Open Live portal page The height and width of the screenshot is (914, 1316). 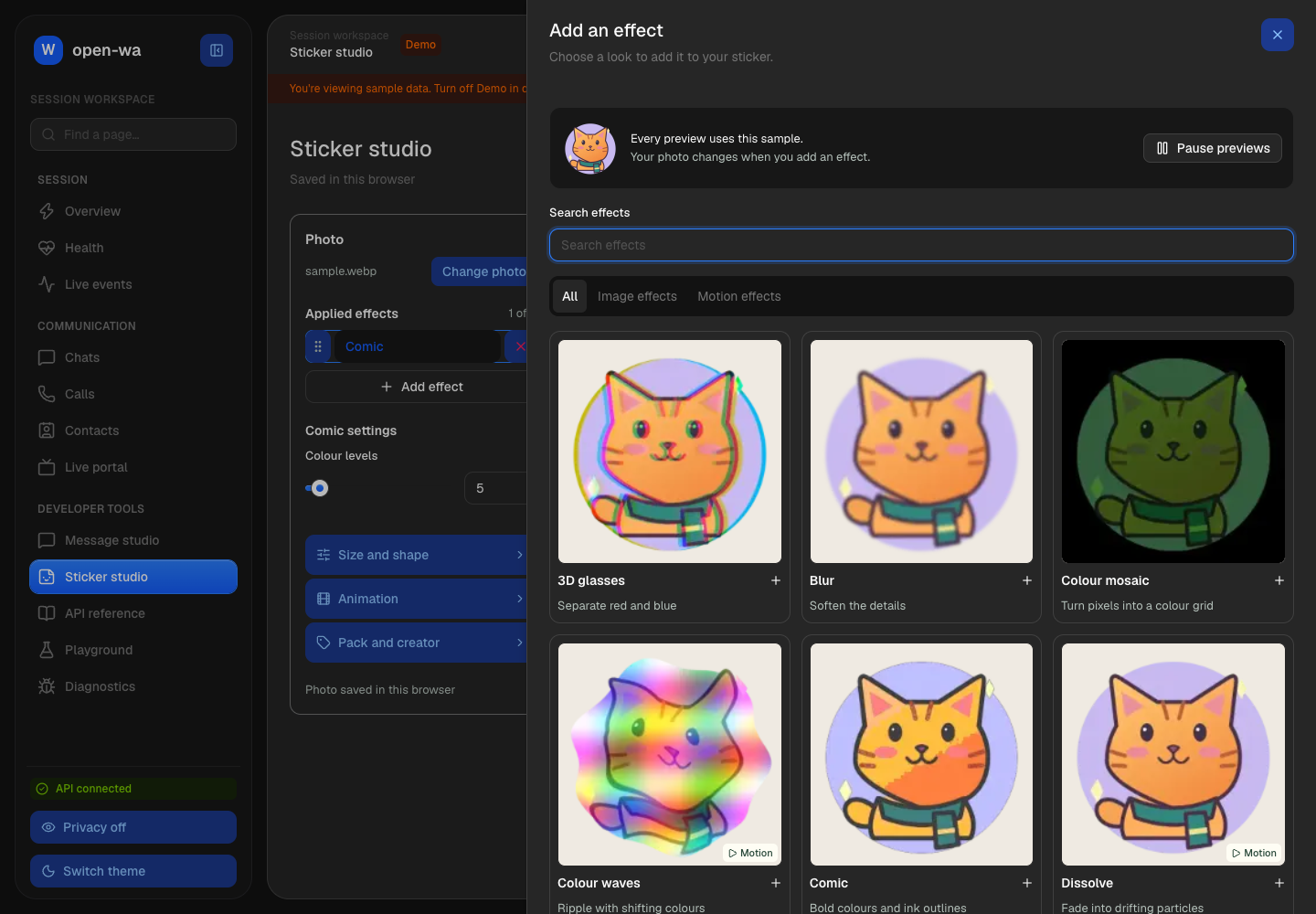click(133, 467)
